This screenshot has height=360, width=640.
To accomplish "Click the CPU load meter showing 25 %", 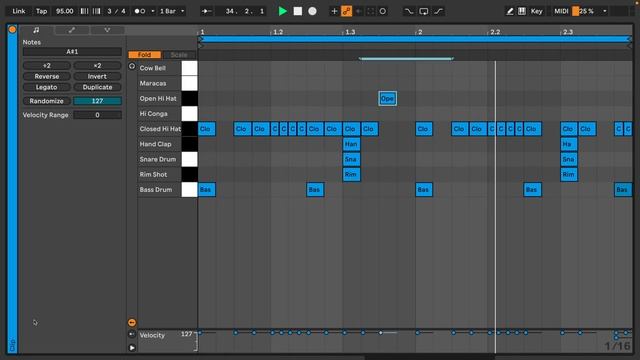I will (x=585, y=11).
